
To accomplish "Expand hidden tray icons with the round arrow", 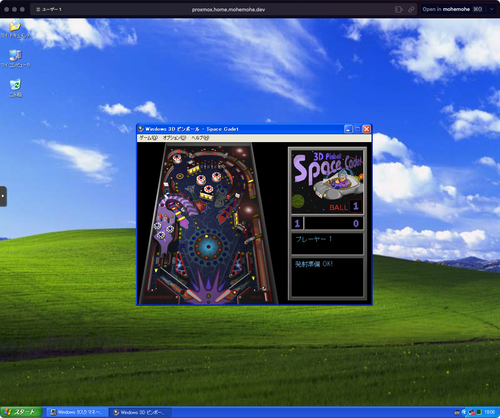I will (x=464, y=412).
